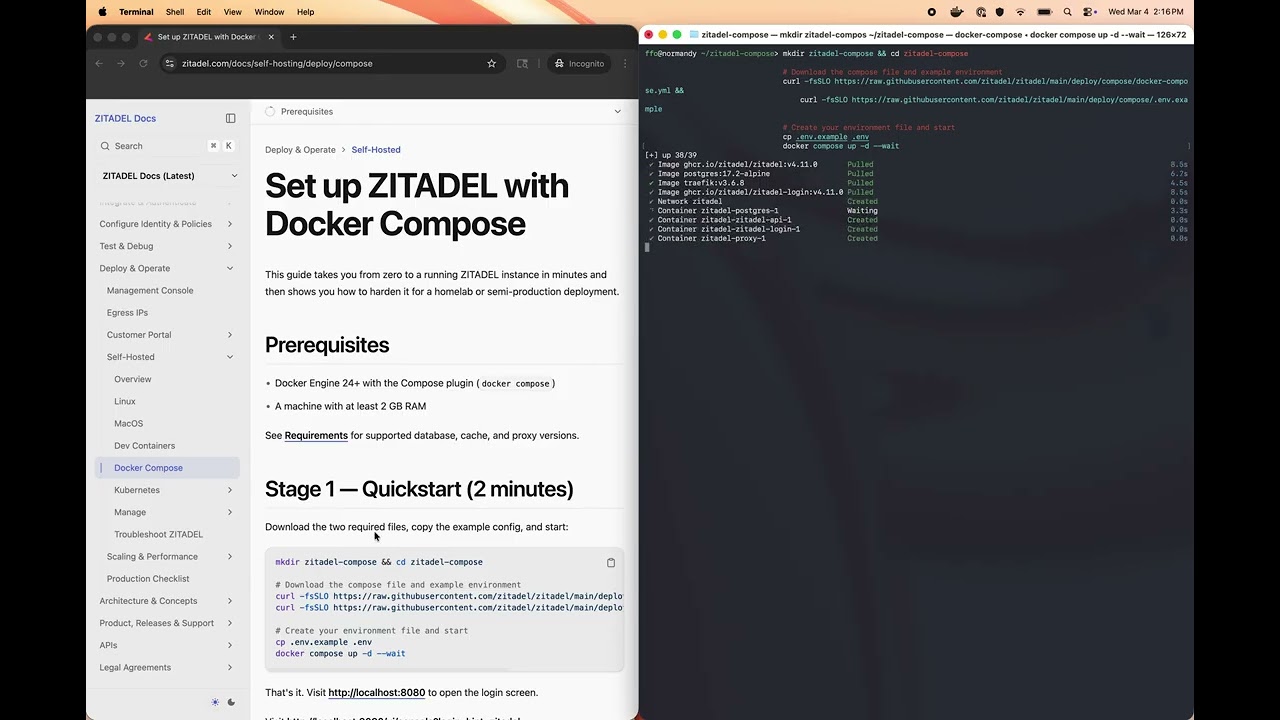The image size is (1280, 720).
Task: Open the http://localhost:8080 link
Action: 377,692
